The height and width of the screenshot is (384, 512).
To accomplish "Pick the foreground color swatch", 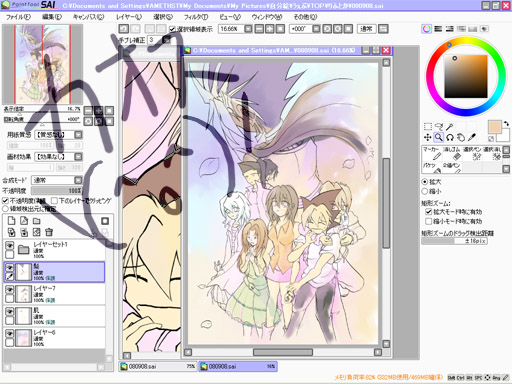I will (x=495, y=127).
